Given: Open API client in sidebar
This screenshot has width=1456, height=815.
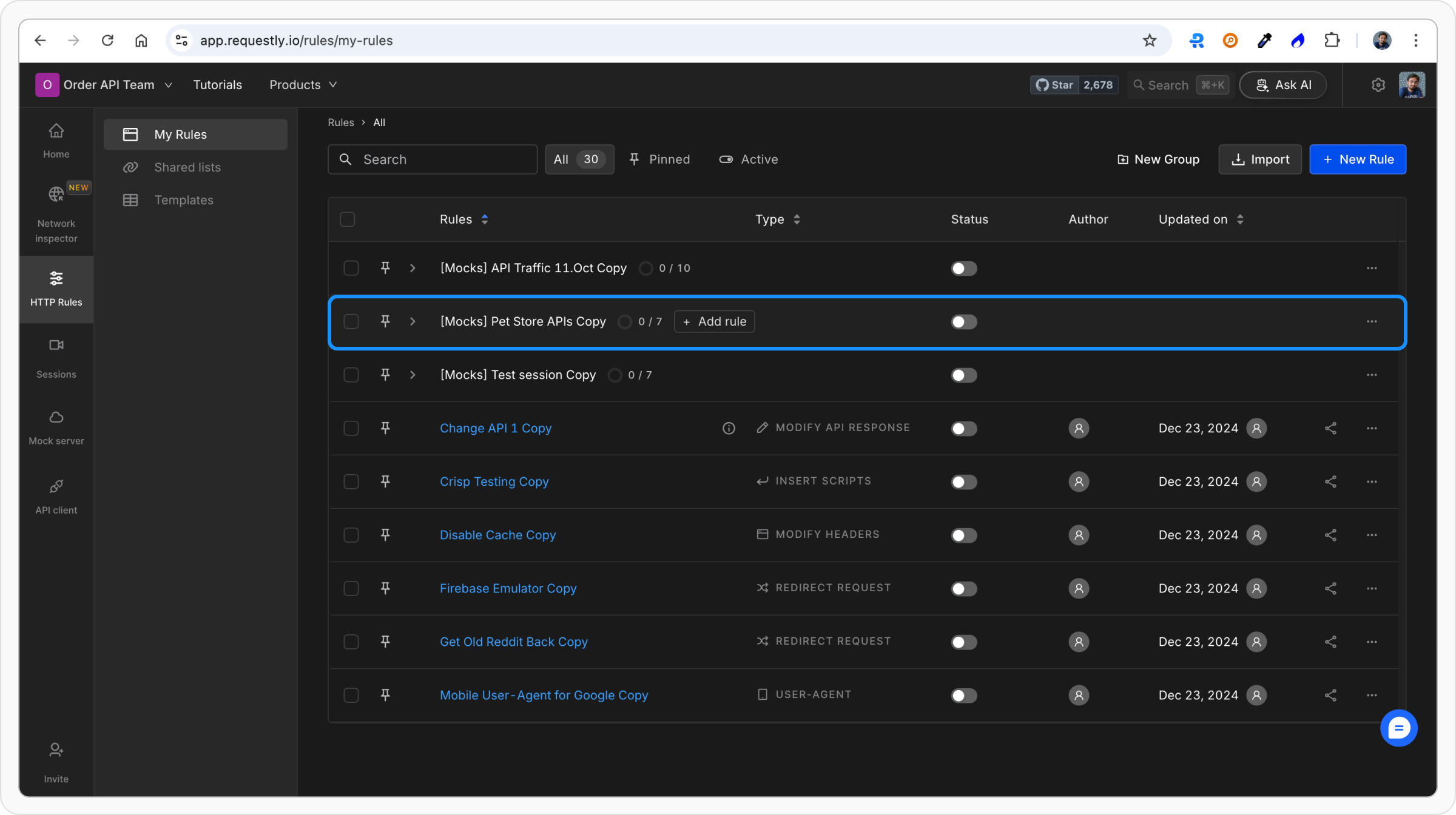Looking at the screenshot, I should tap(56, 496).
